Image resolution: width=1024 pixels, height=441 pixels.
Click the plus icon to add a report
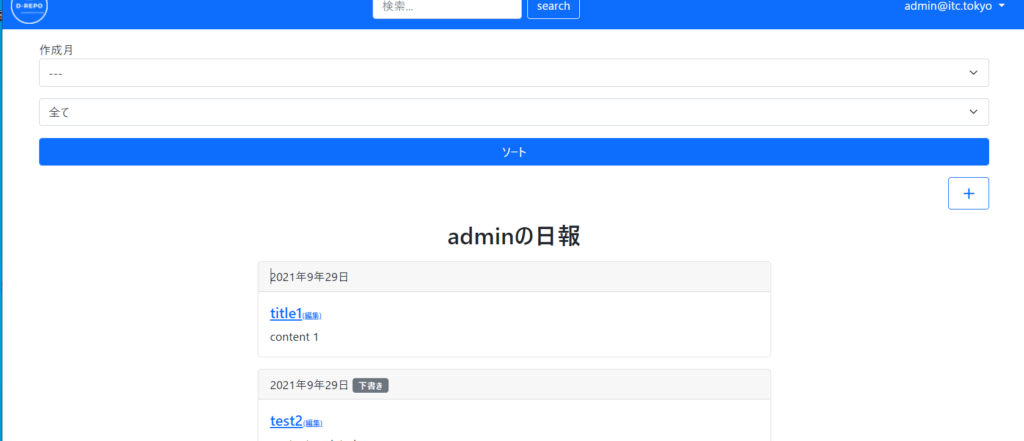point(968,193)
